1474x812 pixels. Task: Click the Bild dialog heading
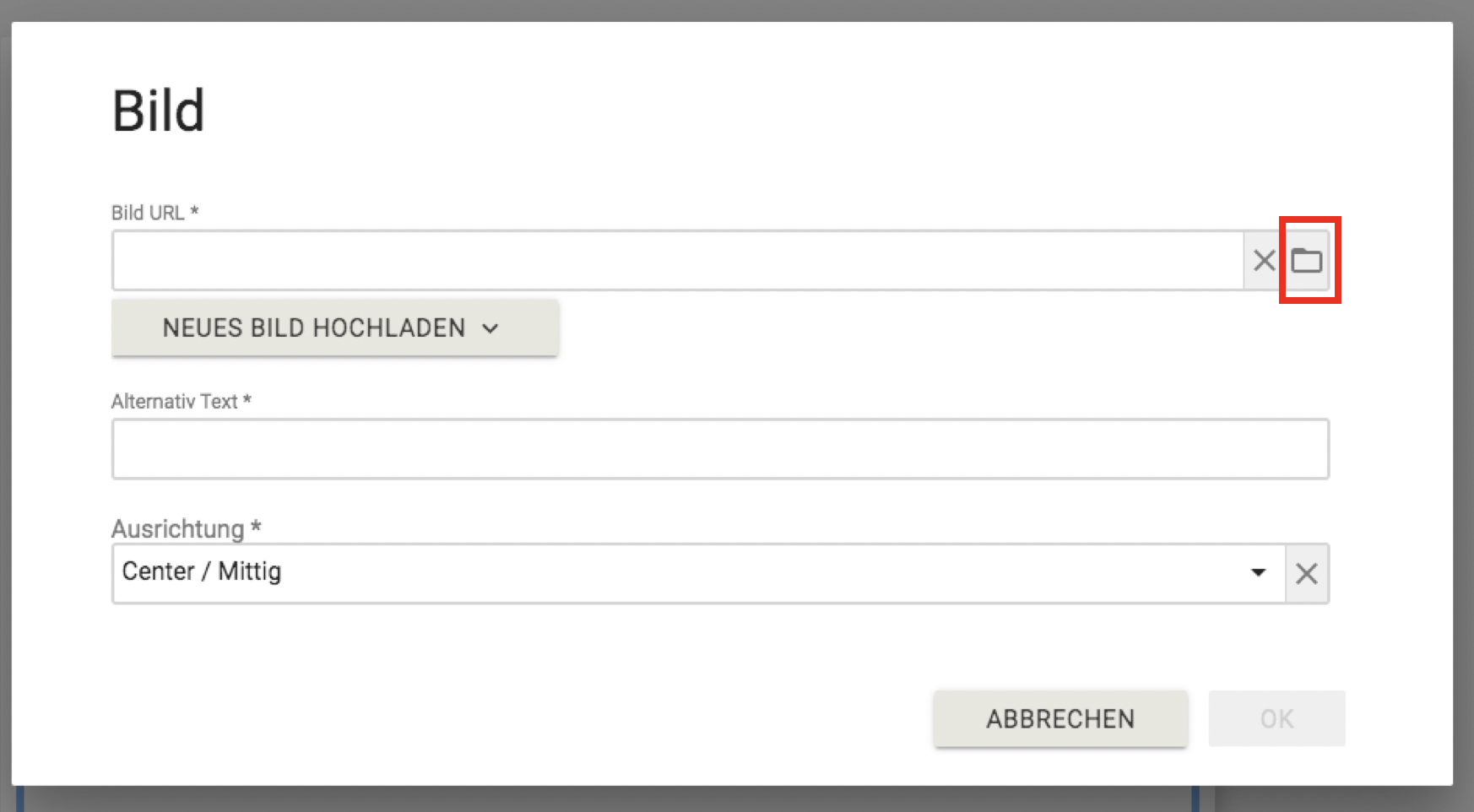pyautogui.click(x=159, y=111)
